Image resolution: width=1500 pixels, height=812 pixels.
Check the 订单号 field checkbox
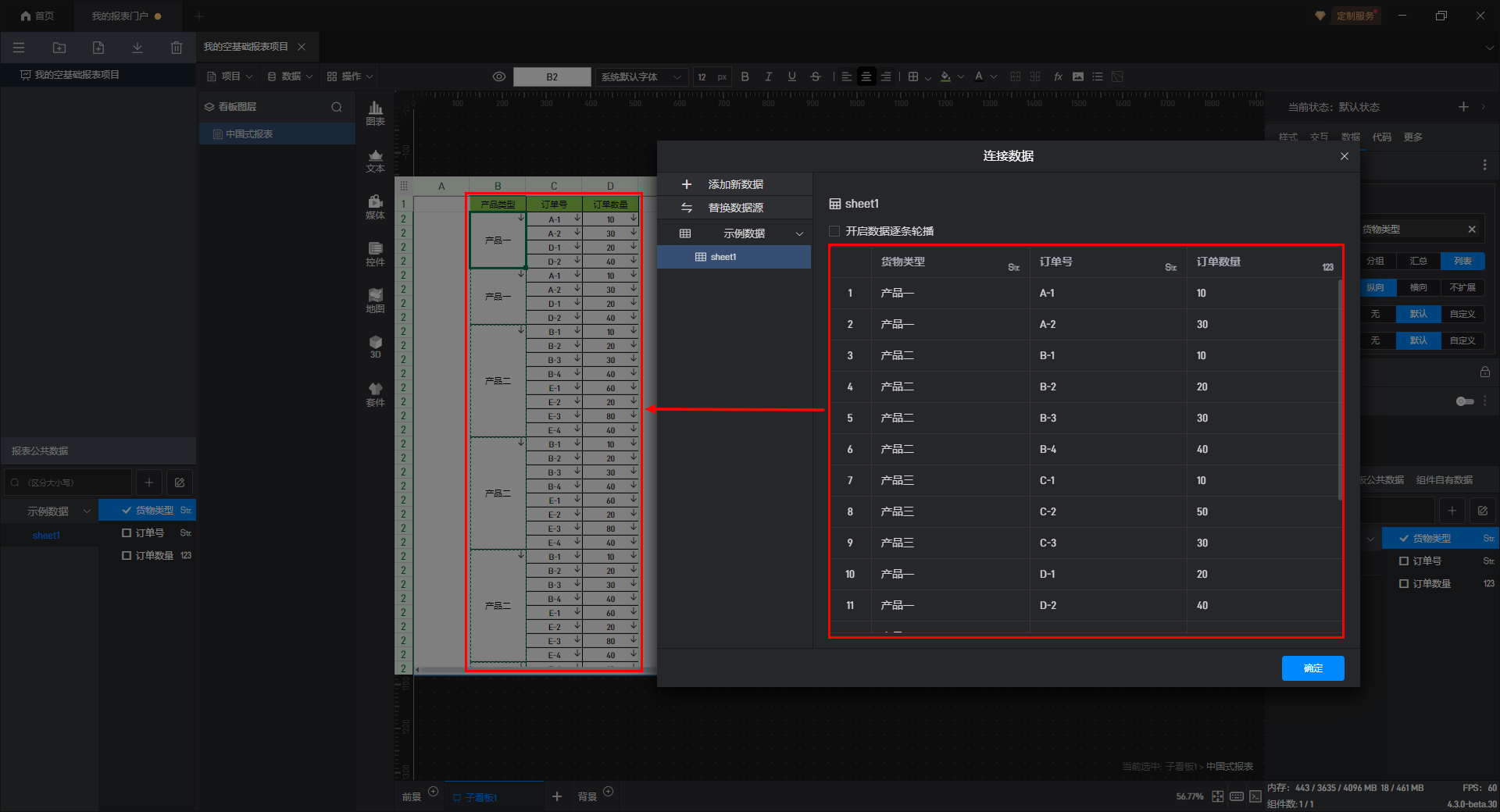(x=127, y=533)
